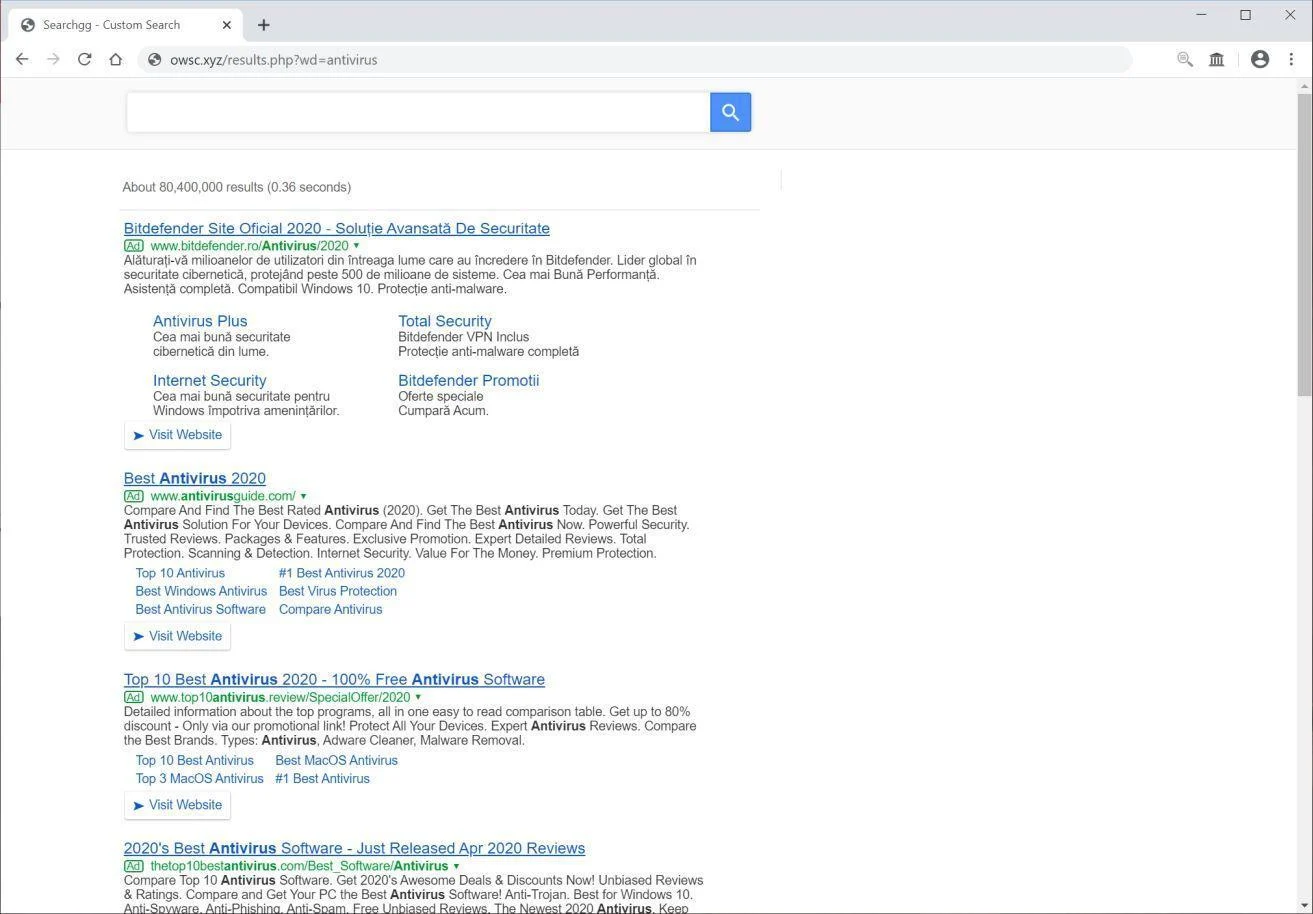The image size is (1313, 914).
Task: Open the user profile avatar icon
Action: (x=1260, y=60)
